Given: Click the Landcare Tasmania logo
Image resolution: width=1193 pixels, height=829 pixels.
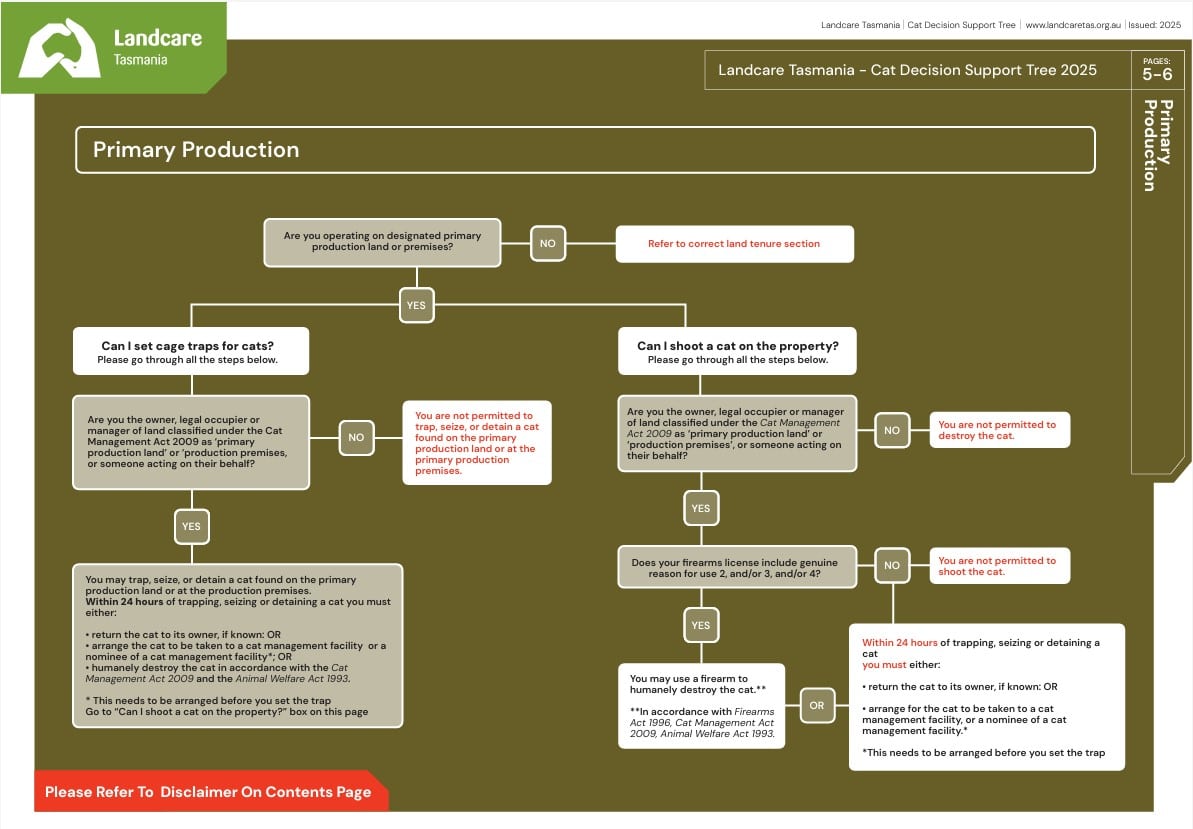Looking at the screenshot, I should (x=113, y=48).
